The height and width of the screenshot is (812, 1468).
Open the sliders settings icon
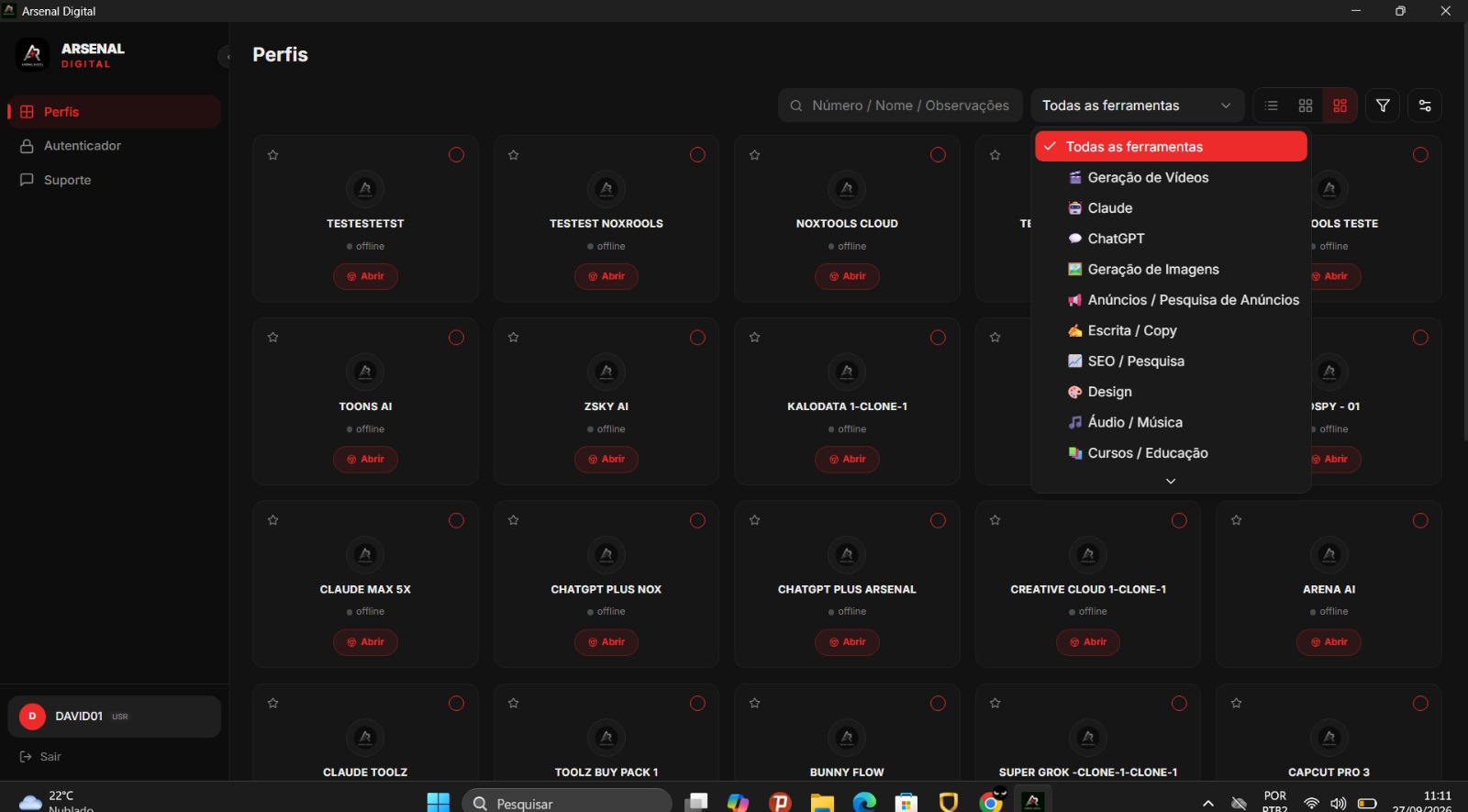[1425, 106]
